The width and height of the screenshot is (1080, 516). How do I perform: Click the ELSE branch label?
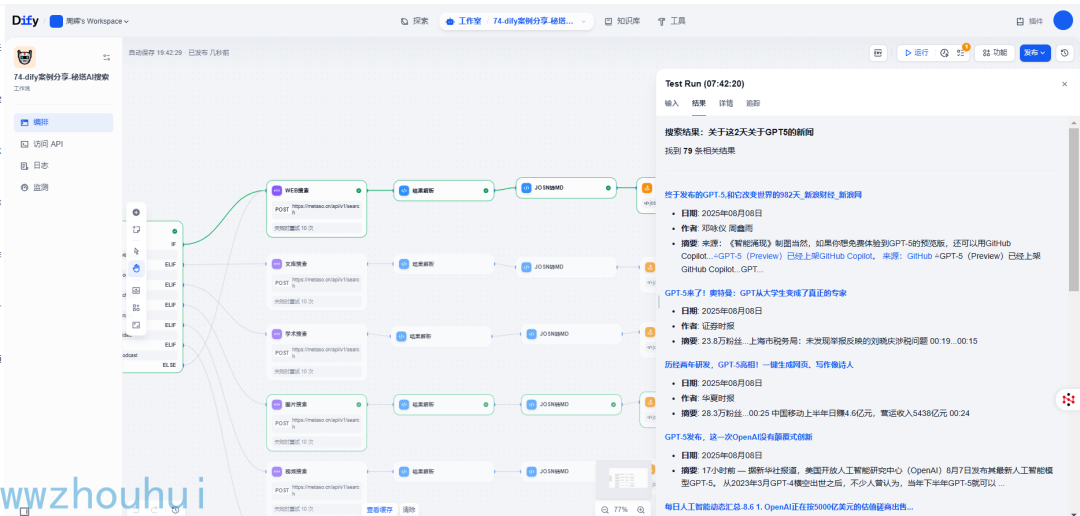coord(169,364)
